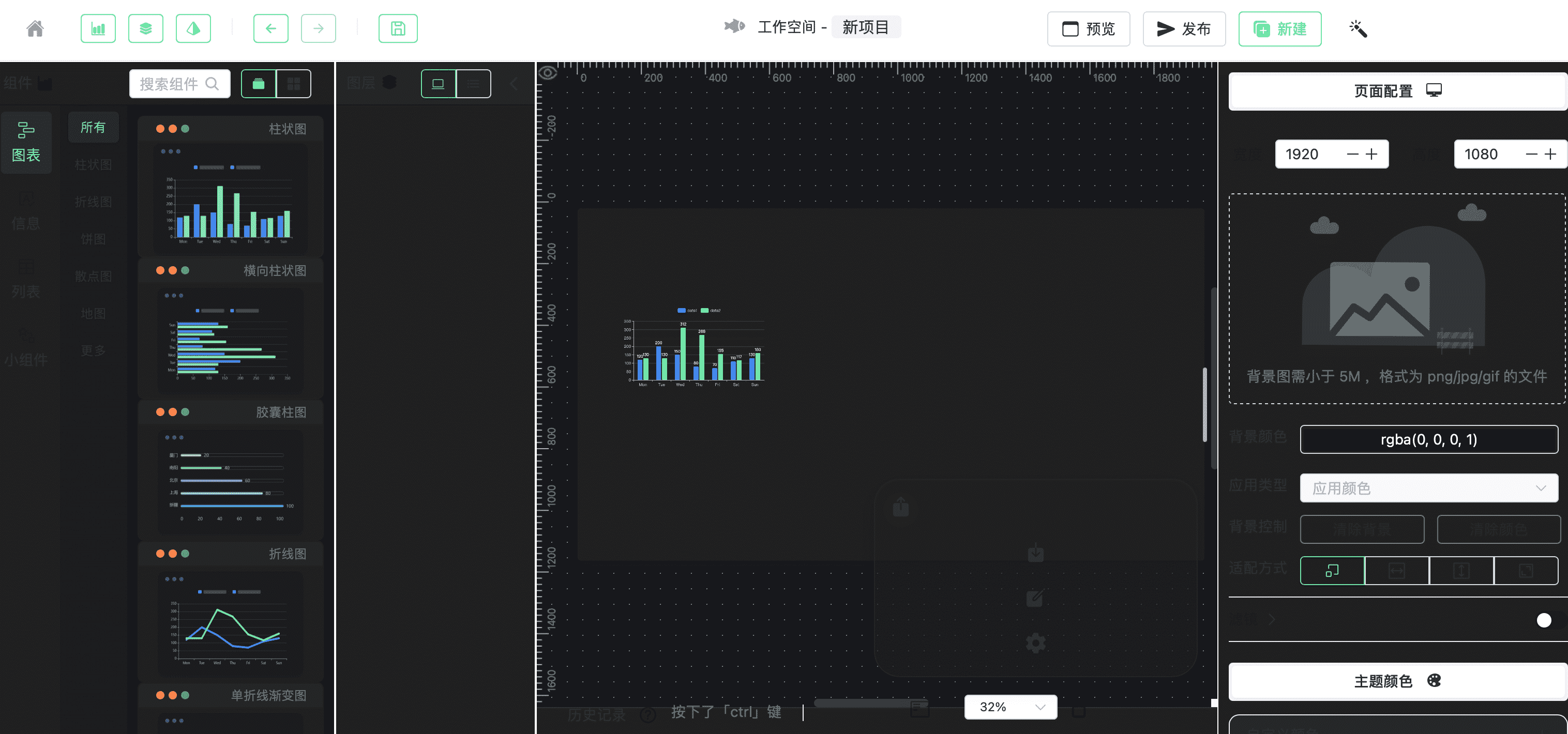Switch components to single-column view
Screen dimensions: 1568x734
259,83
